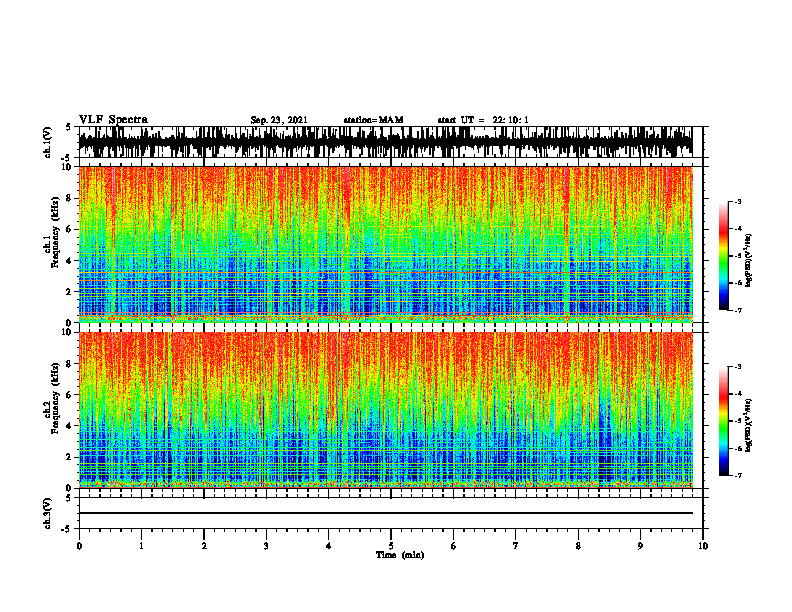This screenshot has width=792, height=612.
Task: Click the "10" kHz tick on ch.2 frequency axis
Action: (x=67, y=332)
